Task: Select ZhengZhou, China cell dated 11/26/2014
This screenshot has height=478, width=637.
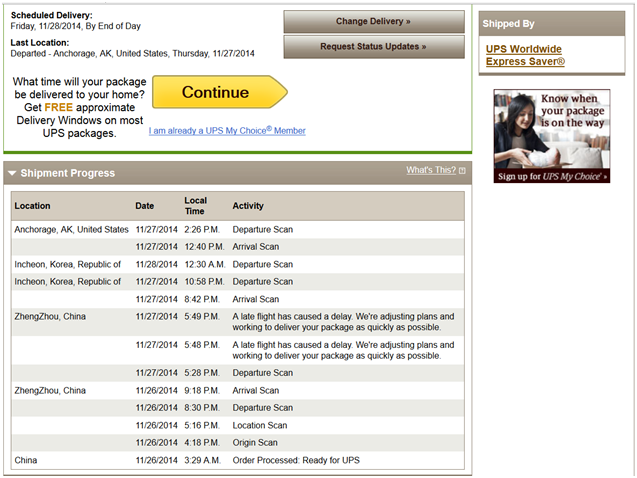Action: (x=50, y=391)
